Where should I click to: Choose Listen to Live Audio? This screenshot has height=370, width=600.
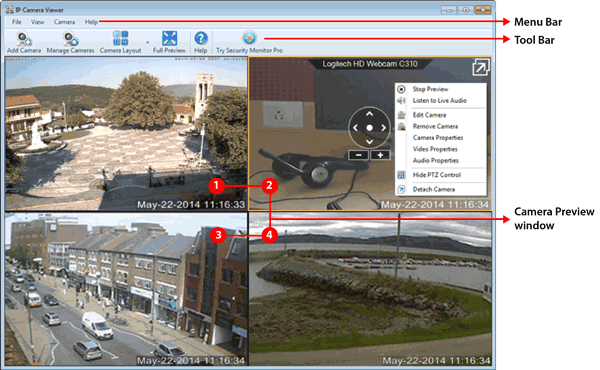tap(440, 101)
